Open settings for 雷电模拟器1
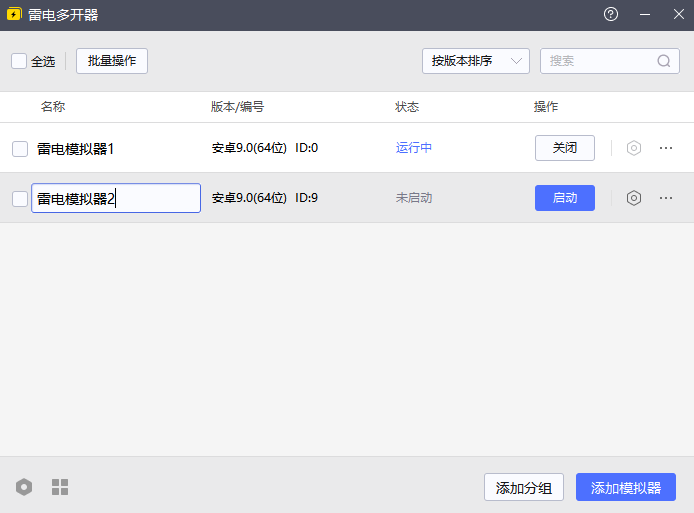The height and width of the screenshot is (513, 694). pos(633,148)
